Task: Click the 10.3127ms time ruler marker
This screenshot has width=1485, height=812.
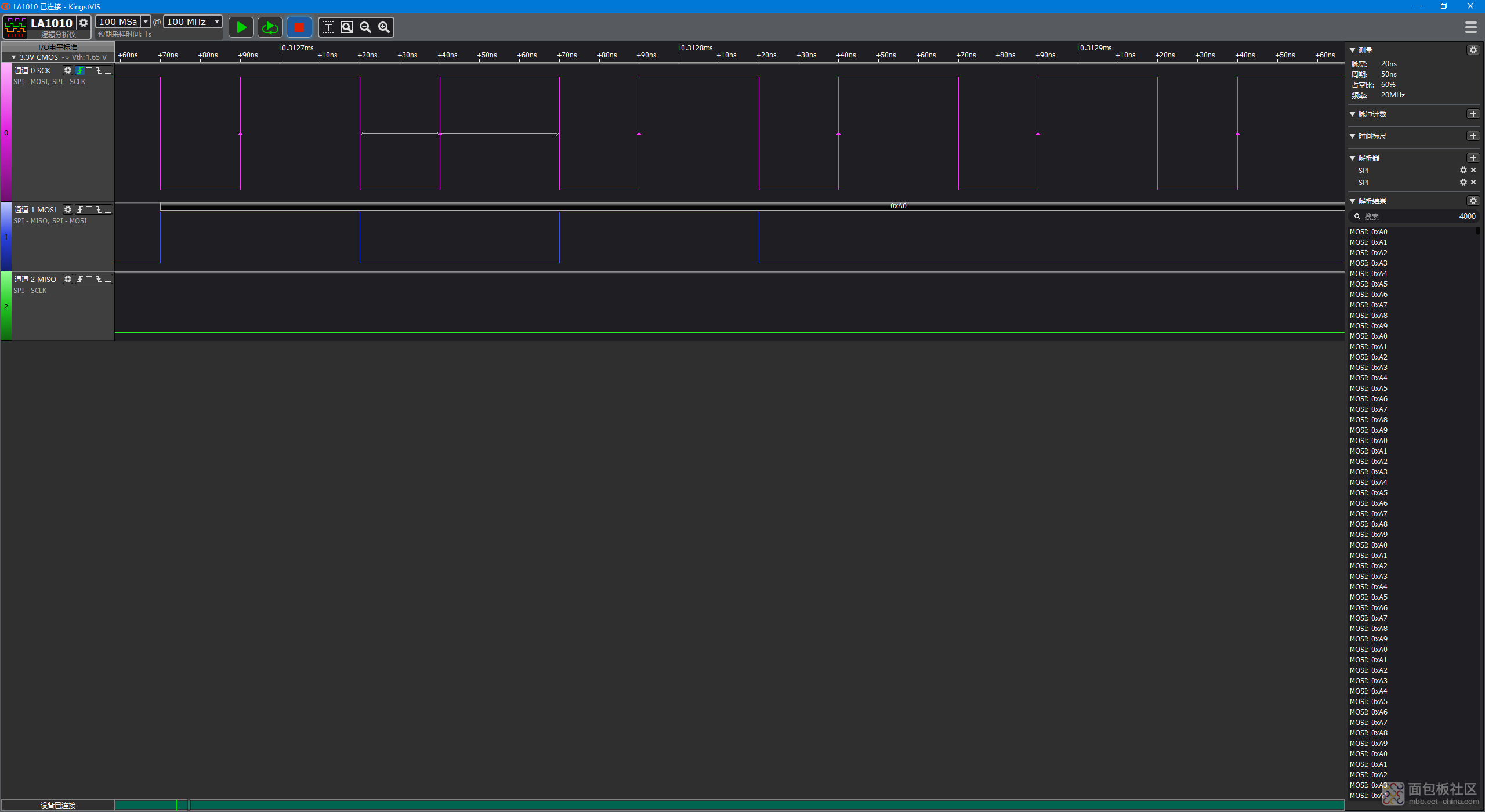Action: [295, 48]
